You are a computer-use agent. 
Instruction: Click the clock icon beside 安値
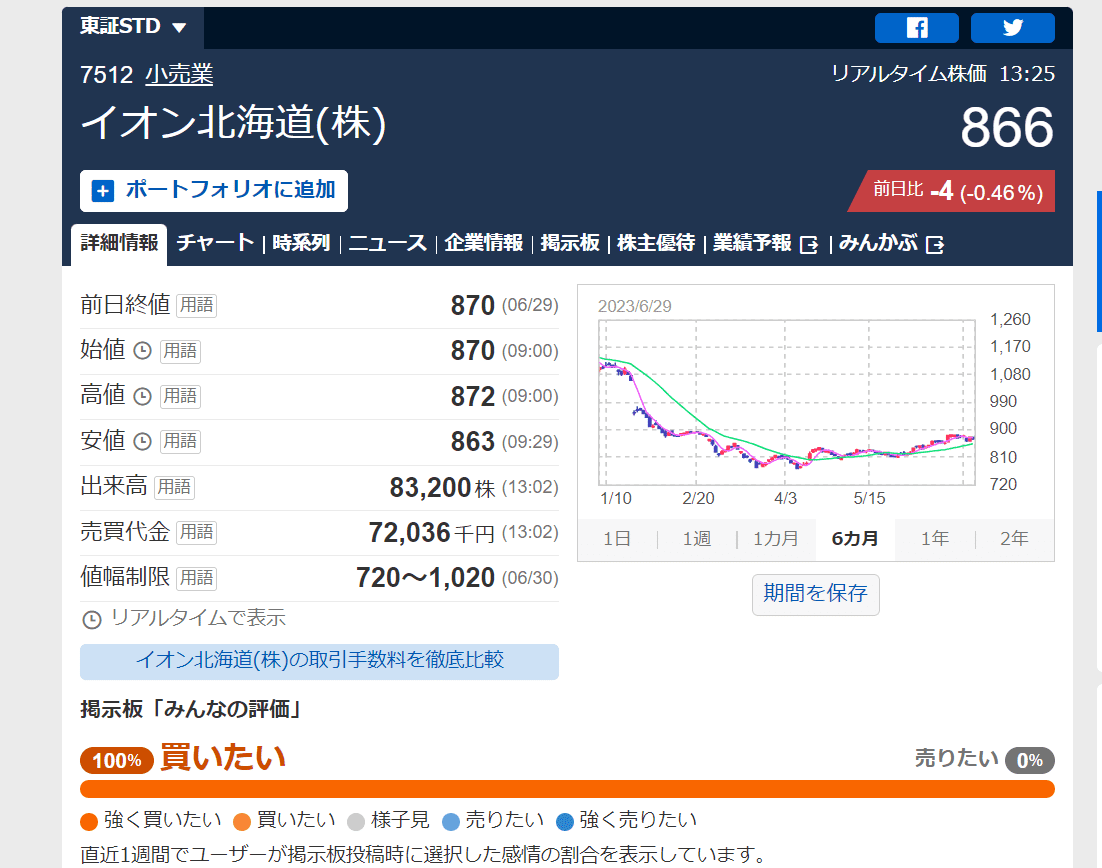(143, 441)
